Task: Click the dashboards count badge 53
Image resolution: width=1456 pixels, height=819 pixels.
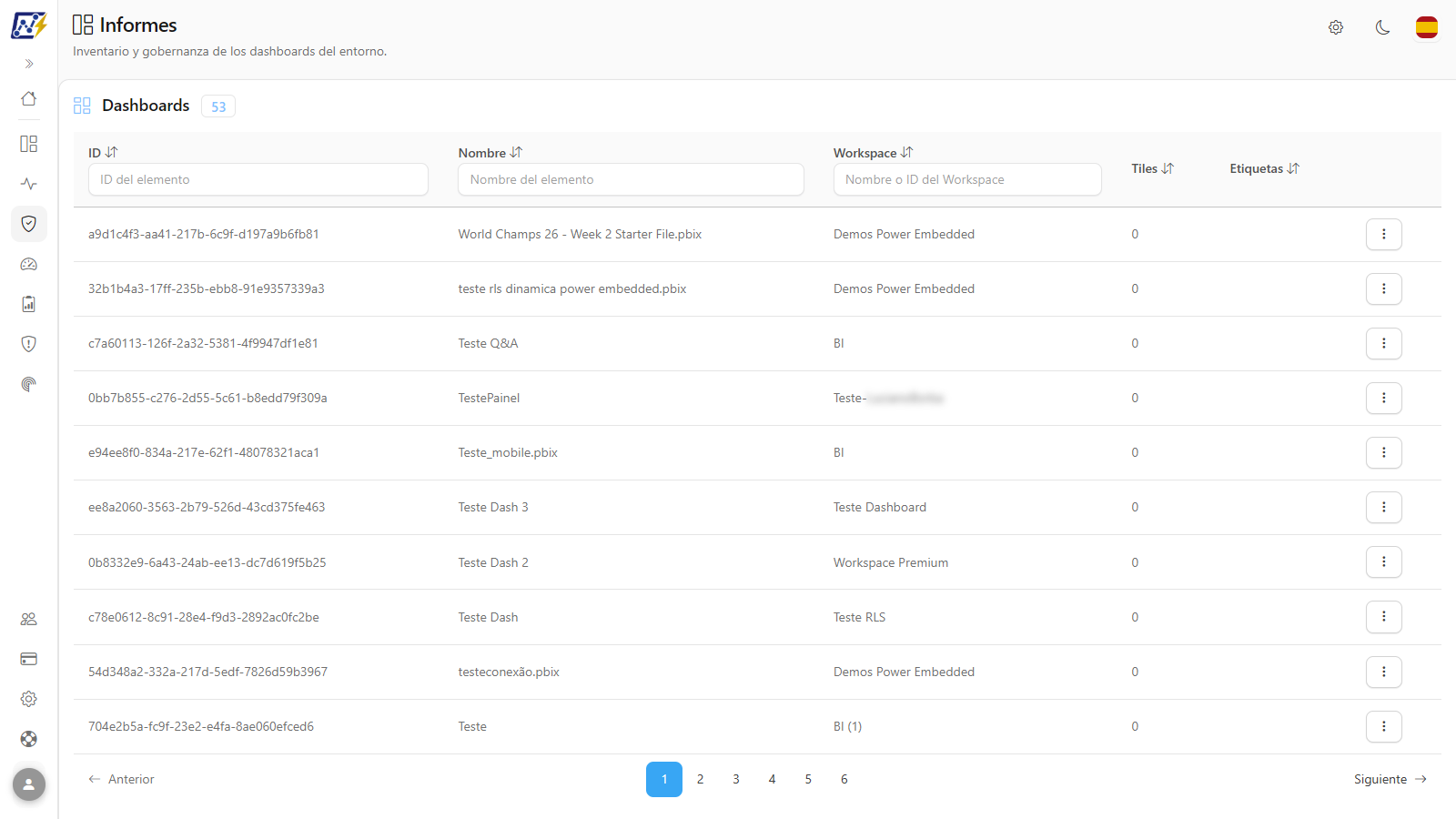Action: click(x=218, y=106)
